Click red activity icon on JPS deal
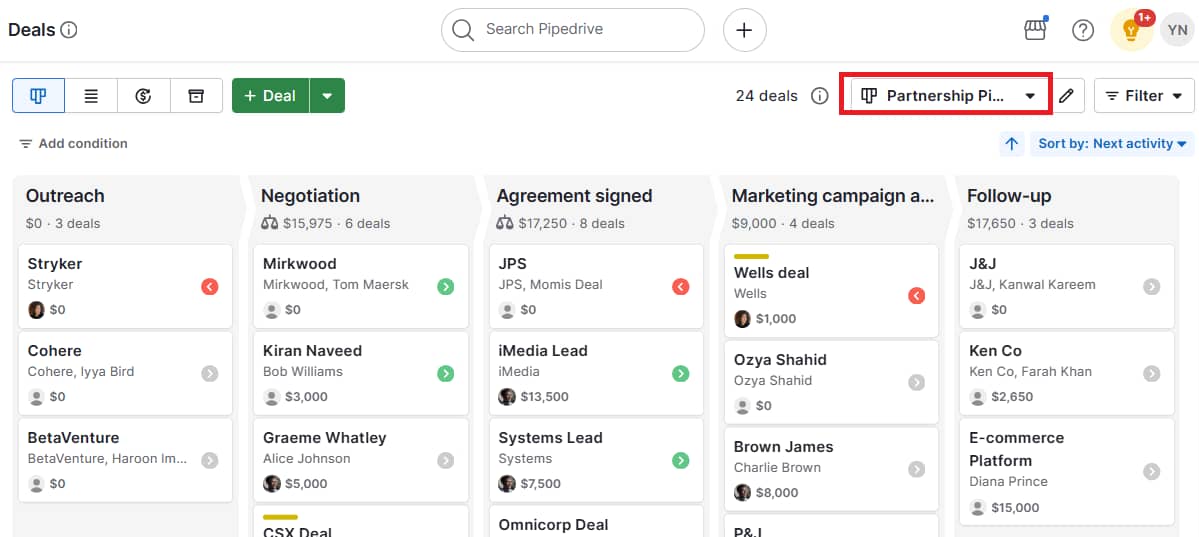The image size is (1199, 537). pos(681,287)
